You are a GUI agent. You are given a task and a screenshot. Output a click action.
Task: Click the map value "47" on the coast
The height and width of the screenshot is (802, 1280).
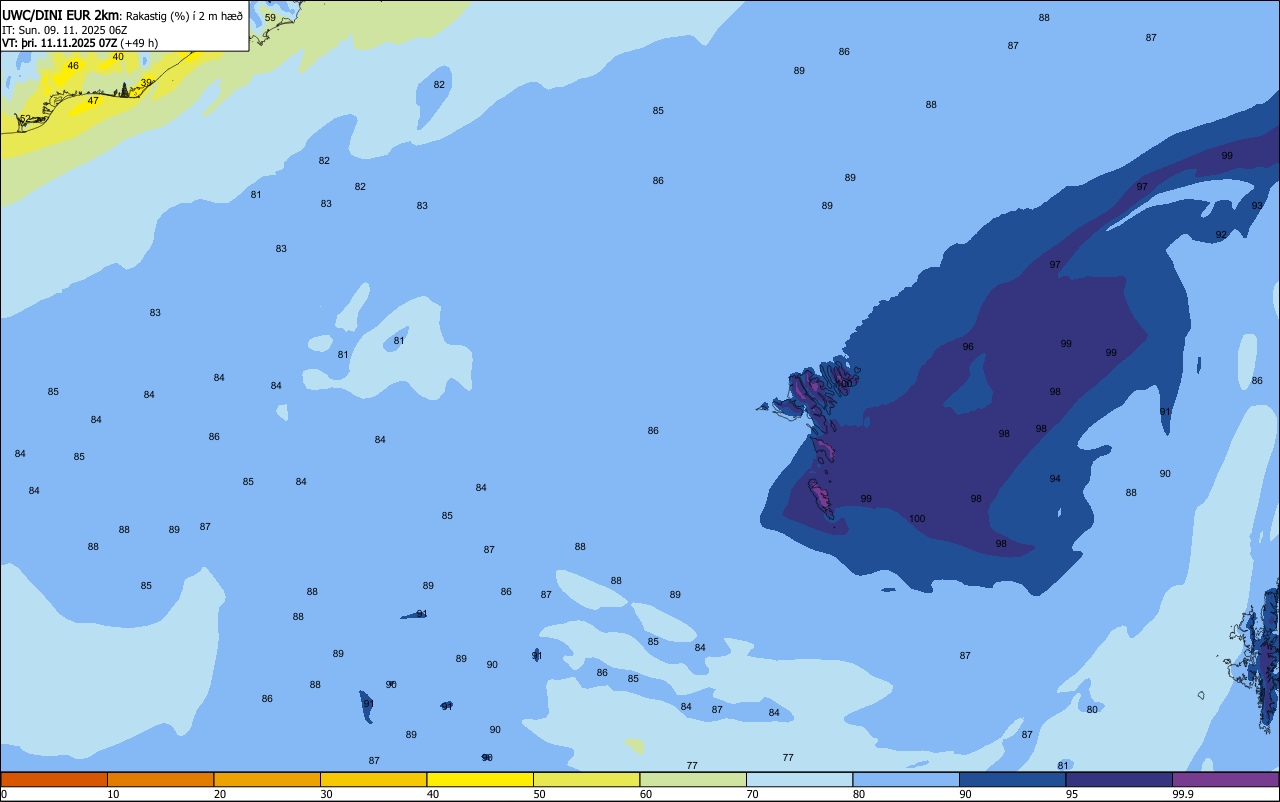93,101
